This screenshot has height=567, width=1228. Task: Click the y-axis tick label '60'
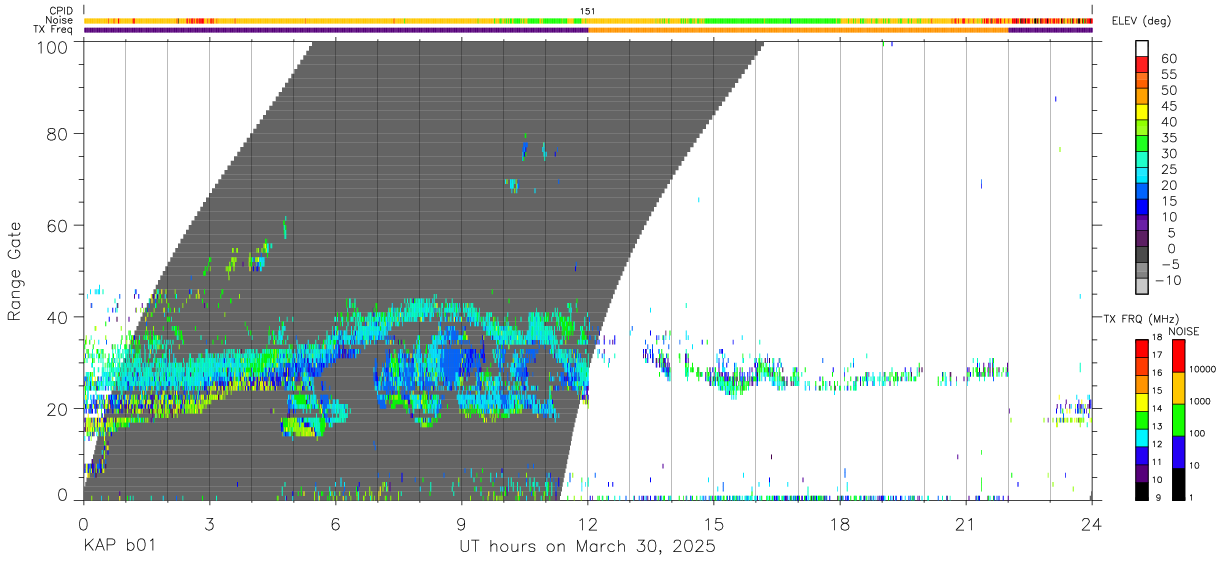coord(58,225)
